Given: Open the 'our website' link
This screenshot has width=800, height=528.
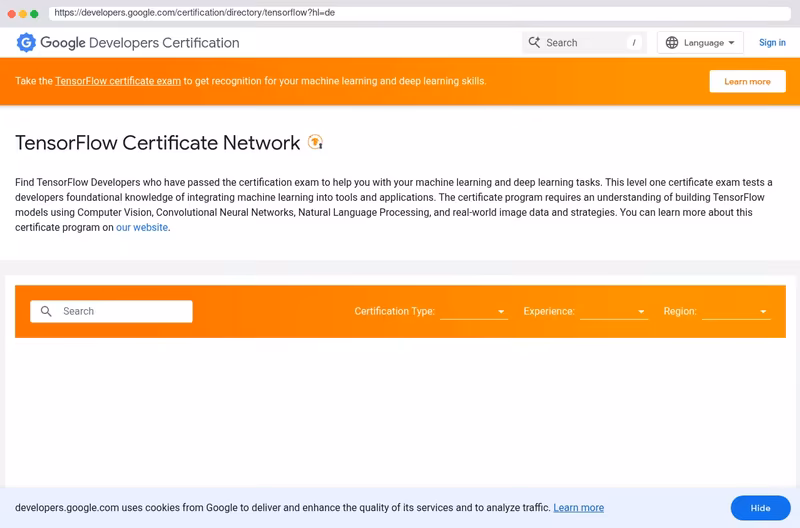Looking at the screenshot, I should [x=142, y=228].
